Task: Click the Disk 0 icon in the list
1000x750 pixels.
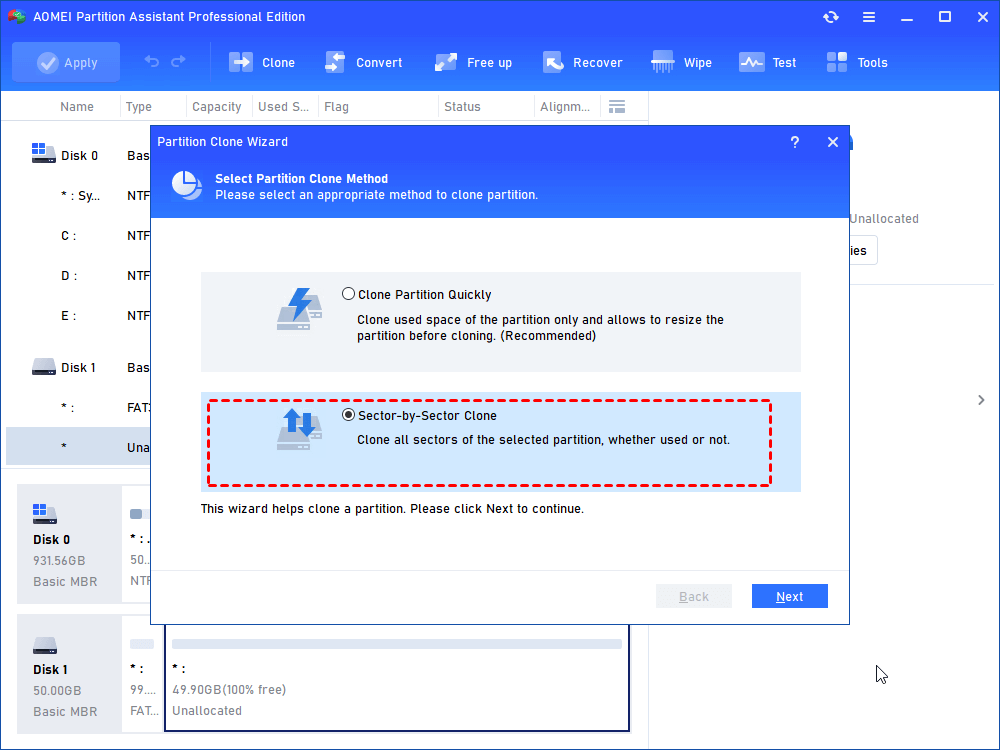Action: 43,153
